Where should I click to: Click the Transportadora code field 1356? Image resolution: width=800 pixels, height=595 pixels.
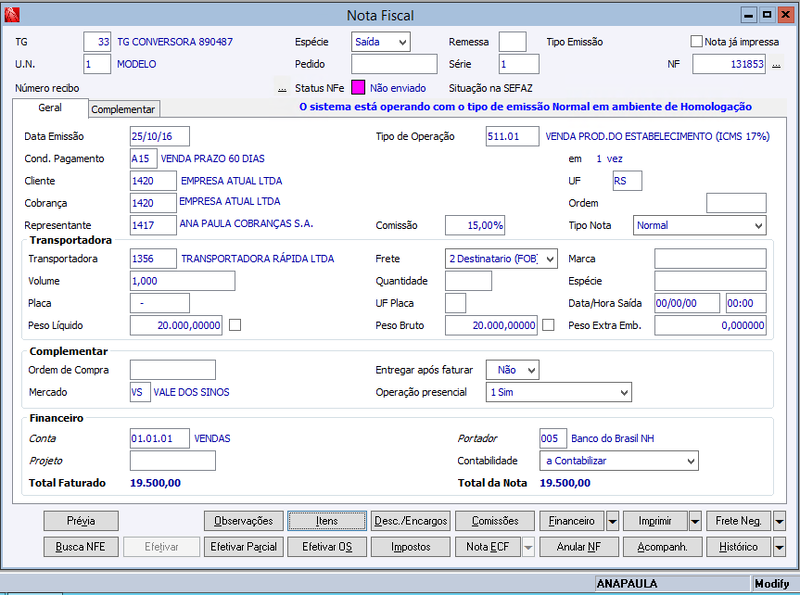click(153, 259)
